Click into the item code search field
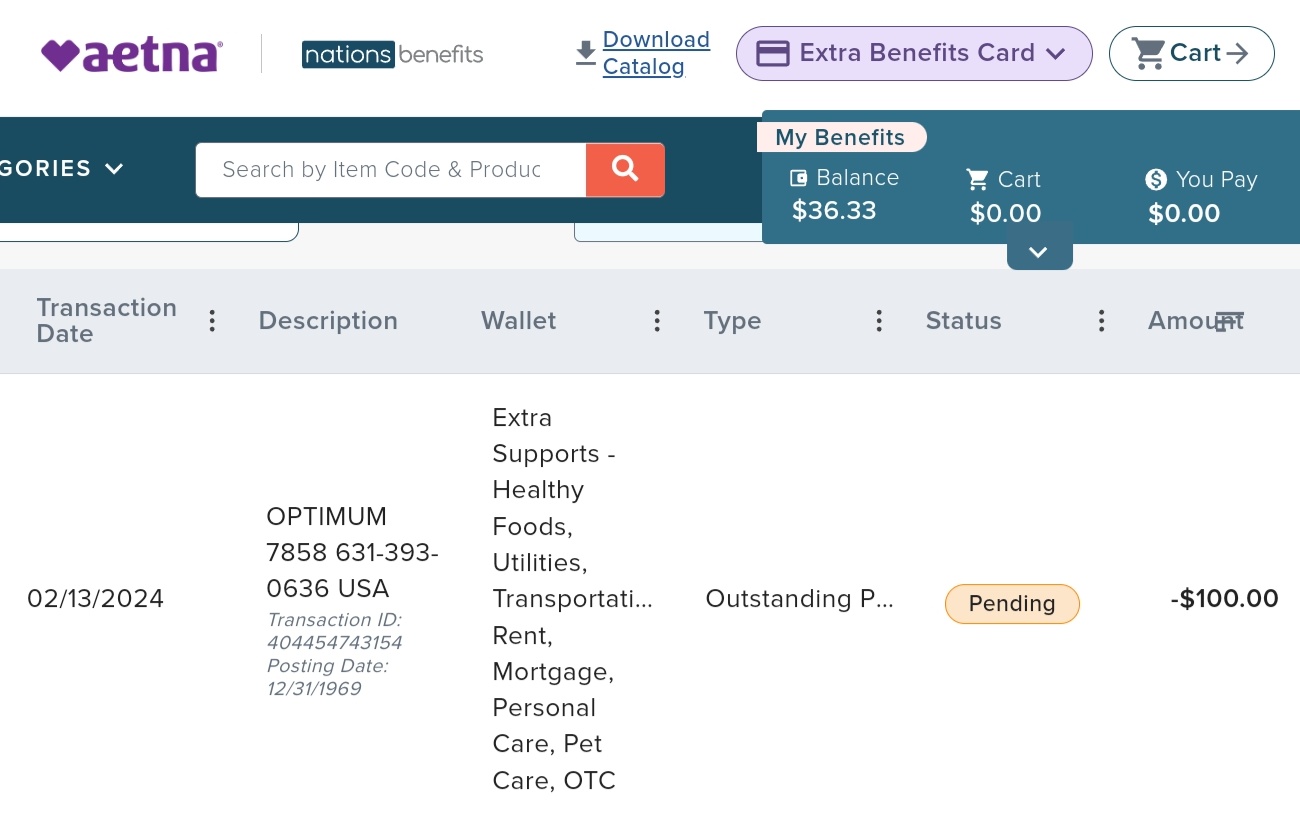1300x820 pixels. tap(391, 170)
